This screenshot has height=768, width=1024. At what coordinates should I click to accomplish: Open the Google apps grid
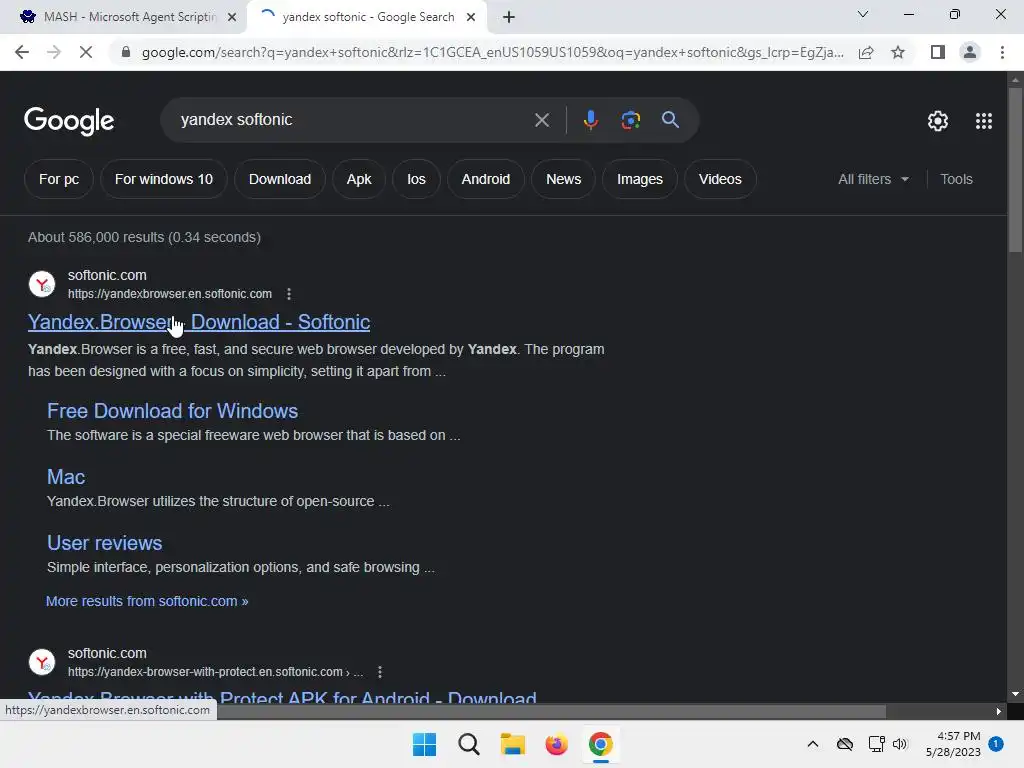[984, 121]
